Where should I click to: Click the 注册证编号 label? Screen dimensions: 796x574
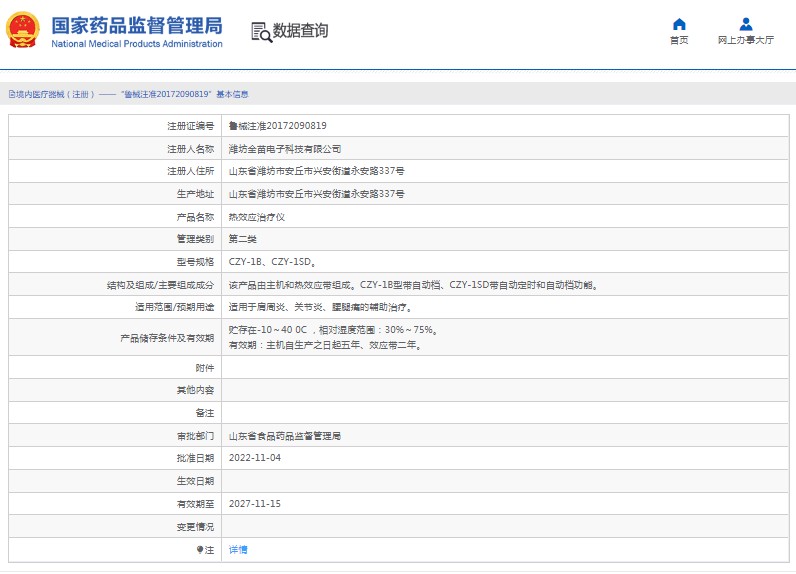click(x=191, y=126)
